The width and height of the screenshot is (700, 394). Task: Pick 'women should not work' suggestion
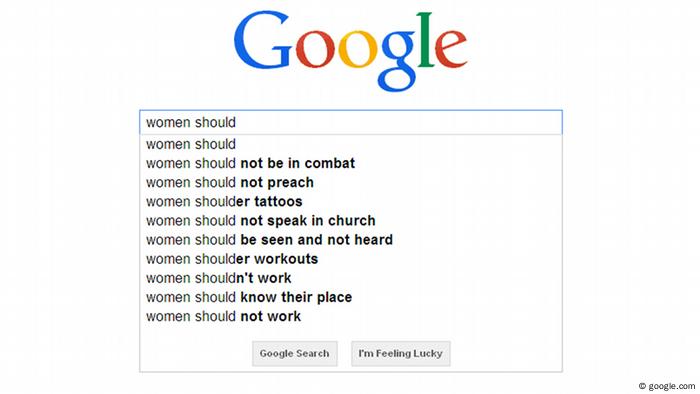click(351, 317)
